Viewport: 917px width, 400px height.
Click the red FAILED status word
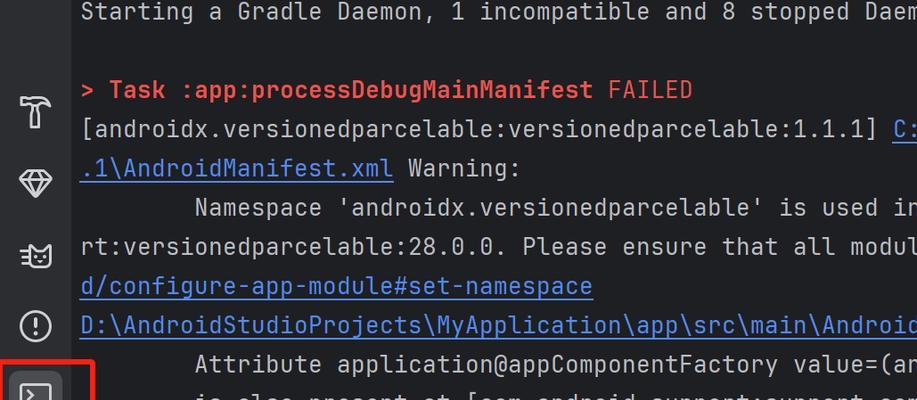pyautogui.click(x=650, y=91)
